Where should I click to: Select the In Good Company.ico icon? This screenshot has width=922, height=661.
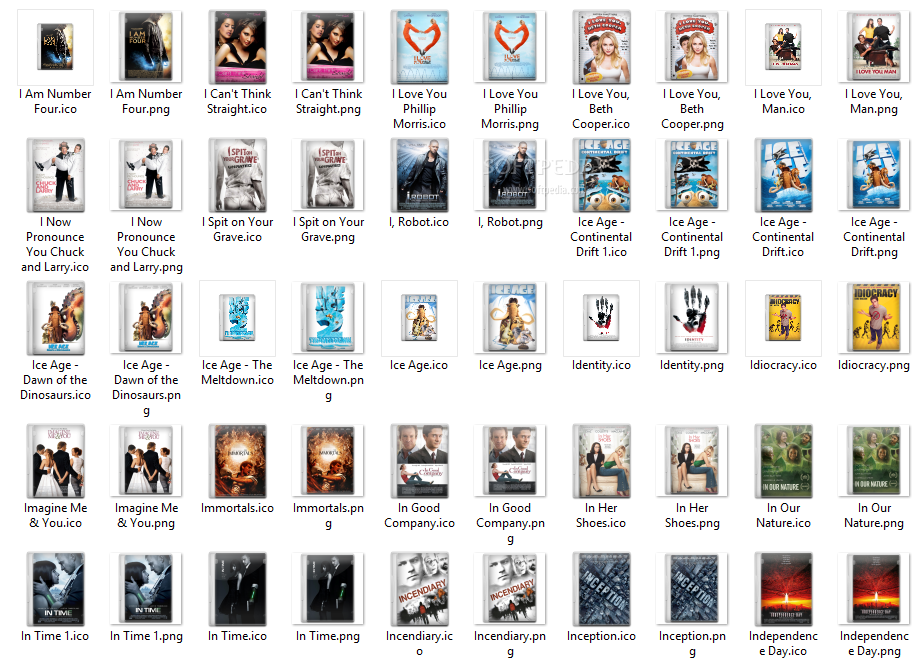420,461
